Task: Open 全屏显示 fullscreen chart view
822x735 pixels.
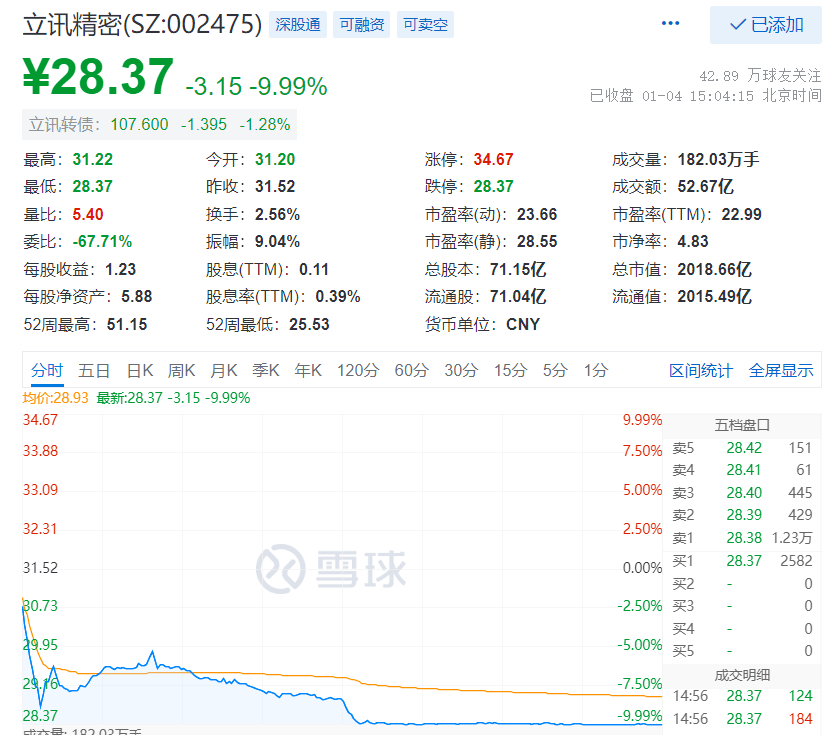Action: pyautogui.click(x=781, y=370)
